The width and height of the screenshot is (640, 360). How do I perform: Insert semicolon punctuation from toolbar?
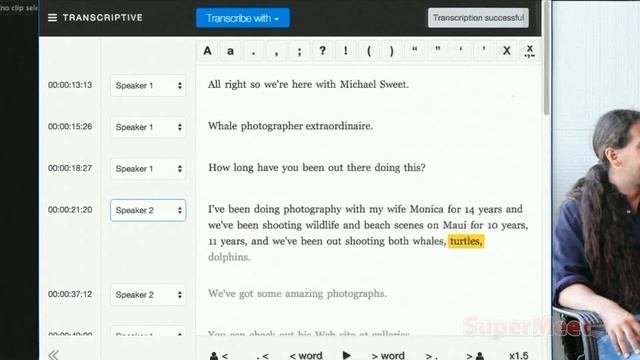coord(300,51)
